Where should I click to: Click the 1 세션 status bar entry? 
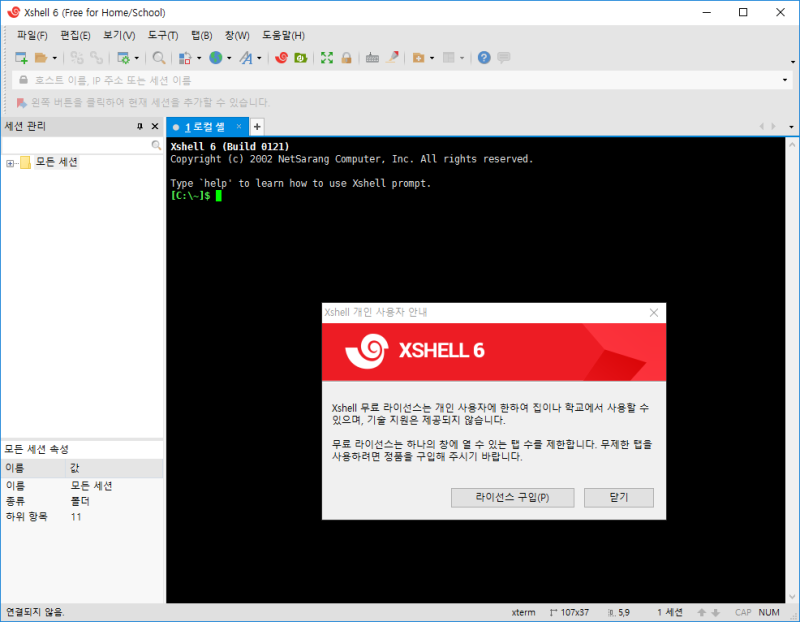(669, 612)
